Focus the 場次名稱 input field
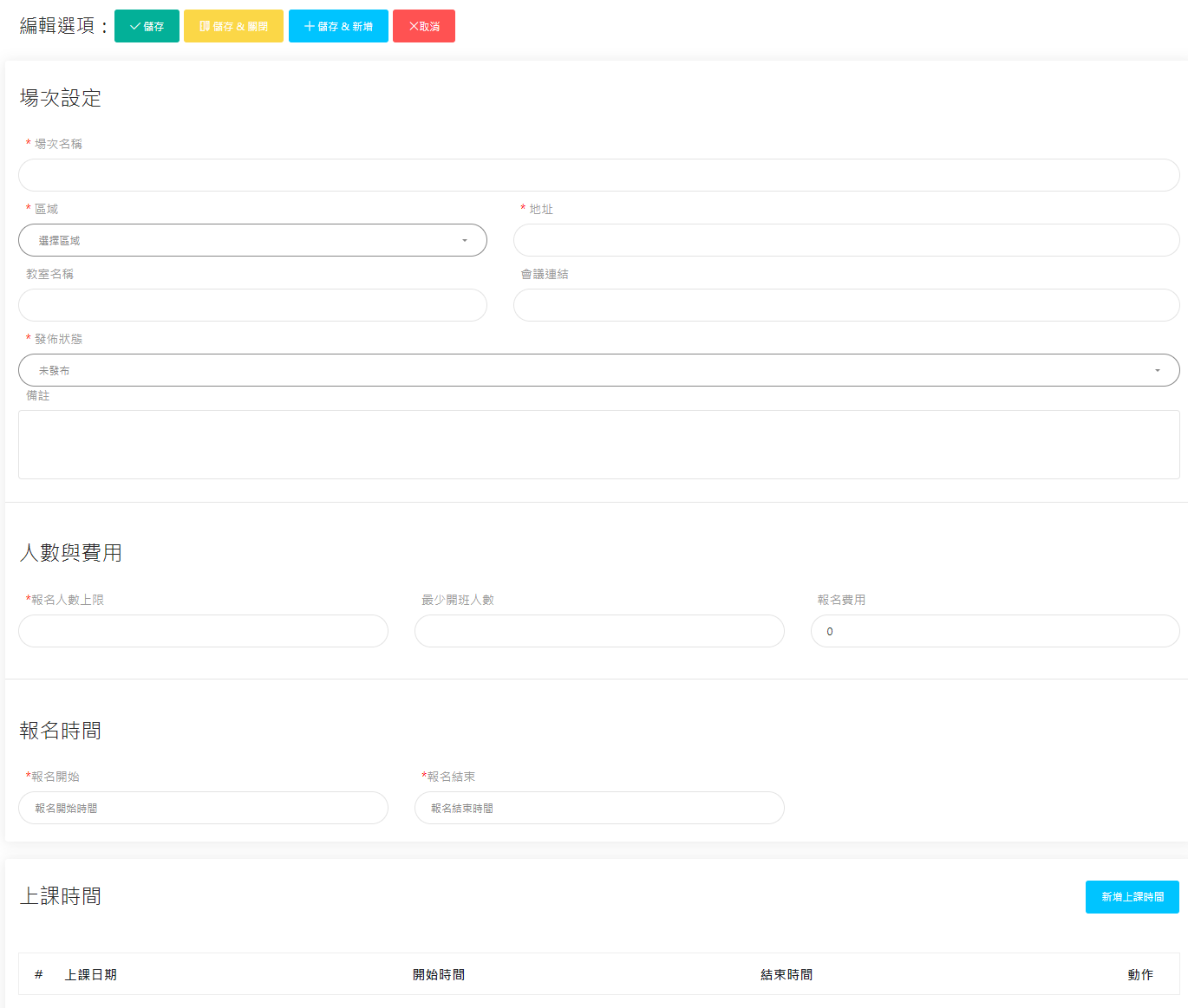This screenshot has height=1008, width=1188. pyautogui.click(x=598, y=175)
